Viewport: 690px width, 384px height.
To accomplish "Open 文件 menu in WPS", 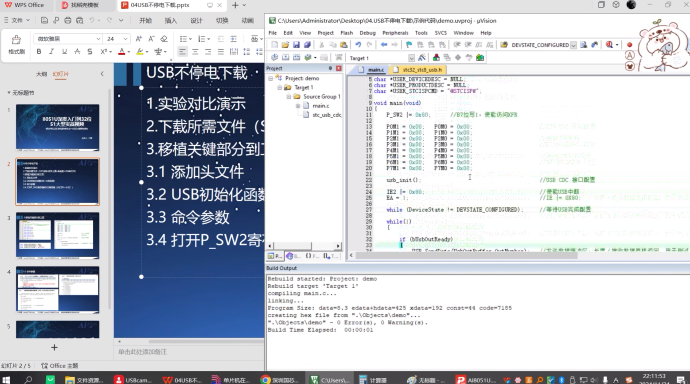I will coord(17,20).
